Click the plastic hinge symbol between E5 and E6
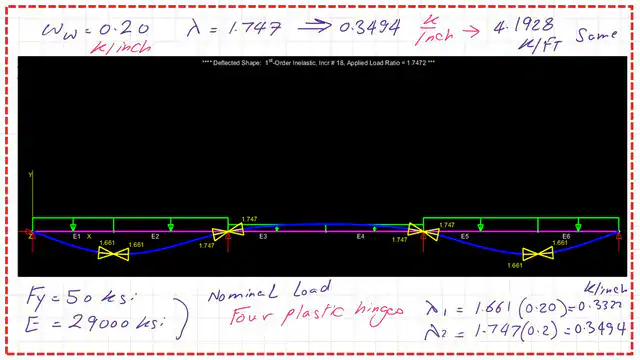This screenshot has height=360, width=640. point(538,254)
